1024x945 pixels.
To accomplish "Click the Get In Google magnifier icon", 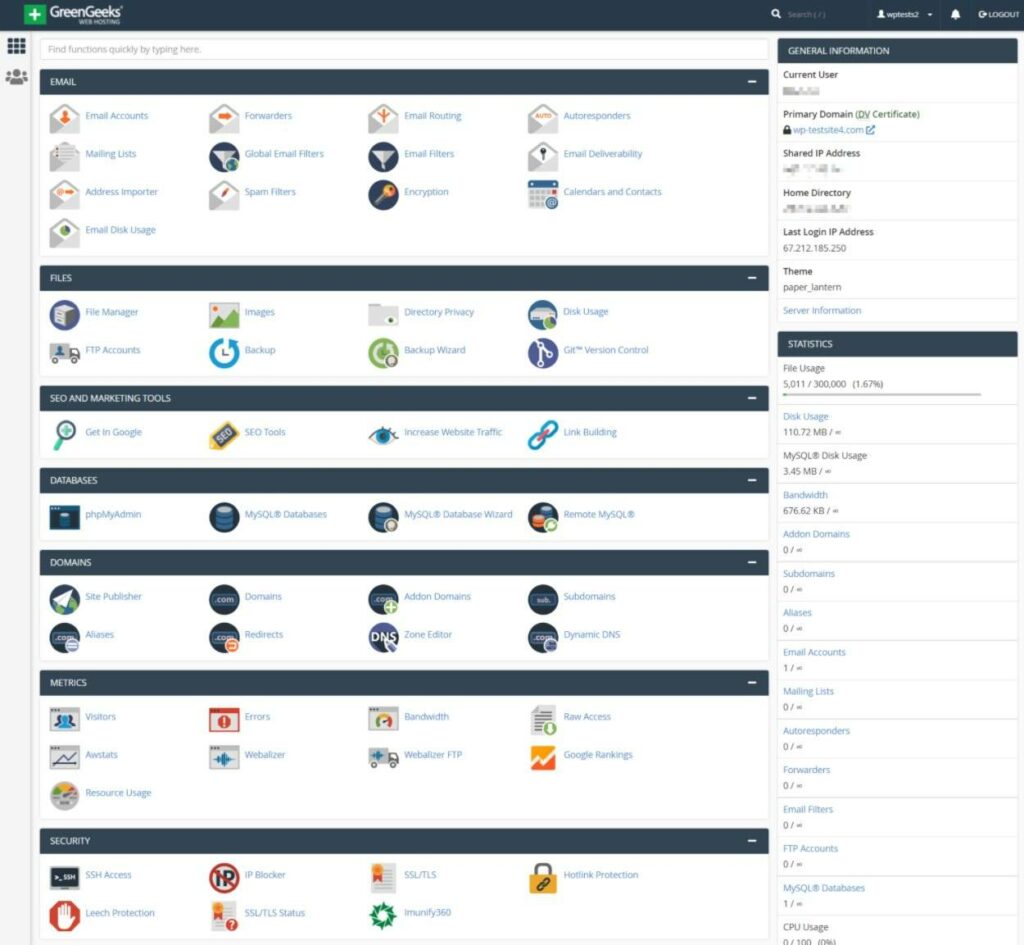I will point(64,434).
